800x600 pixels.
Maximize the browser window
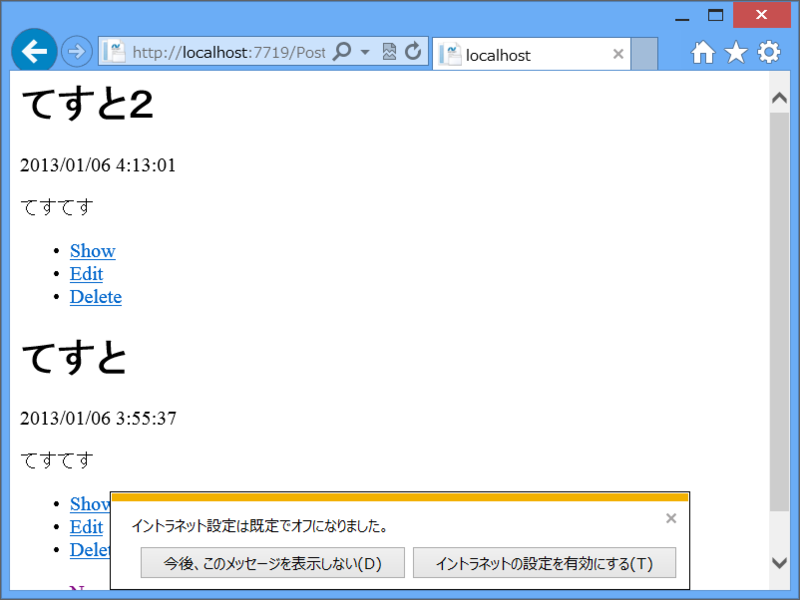pyautogui.click(x=715, y=15)
